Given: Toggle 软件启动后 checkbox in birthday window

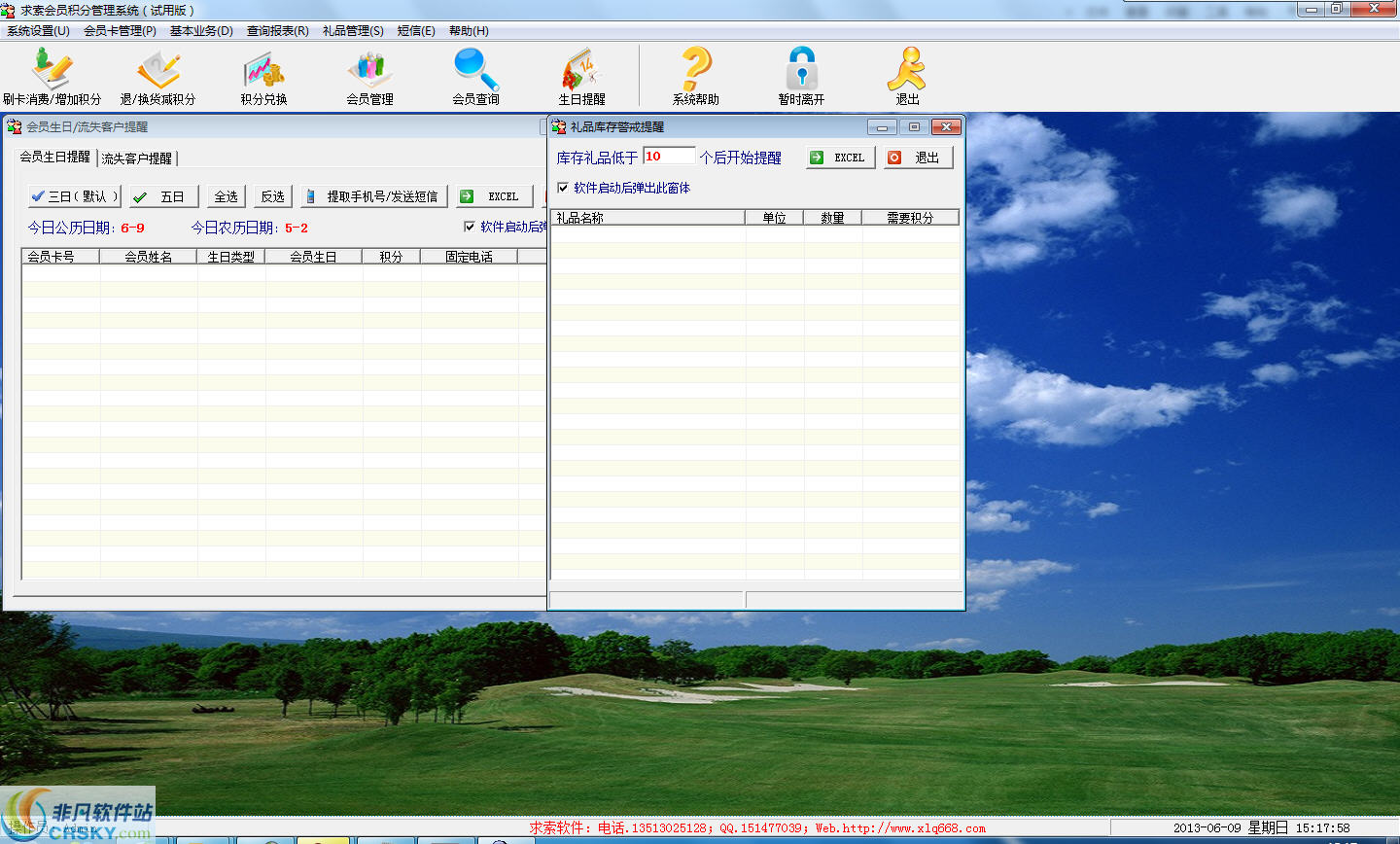Looking at the screenshot, I should (x=470, y=227).
